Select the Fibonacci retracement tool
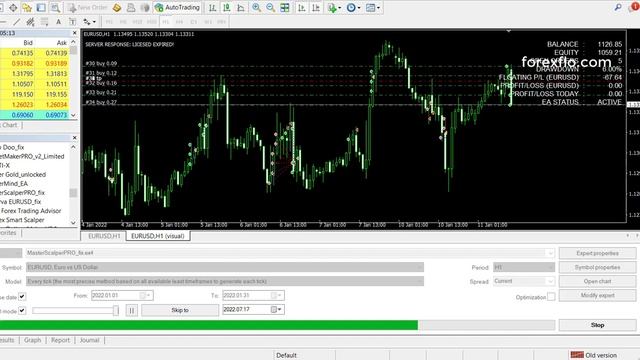The image size is (640, 360). (x=44, y=22)
